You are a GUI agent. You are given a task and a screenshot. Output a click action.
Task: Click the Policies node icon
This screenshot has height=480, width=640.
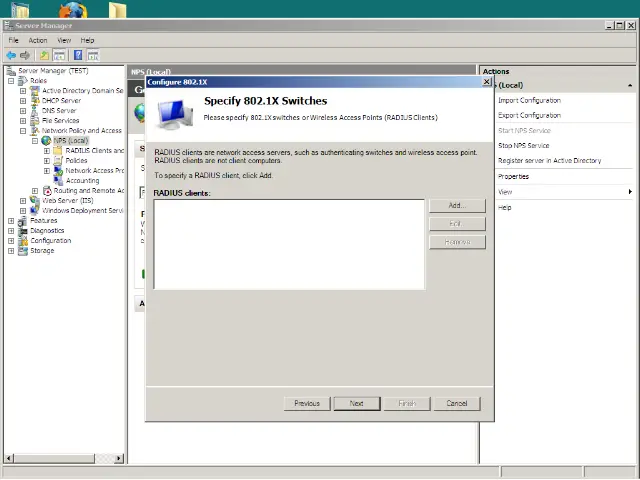coord(58,161)
